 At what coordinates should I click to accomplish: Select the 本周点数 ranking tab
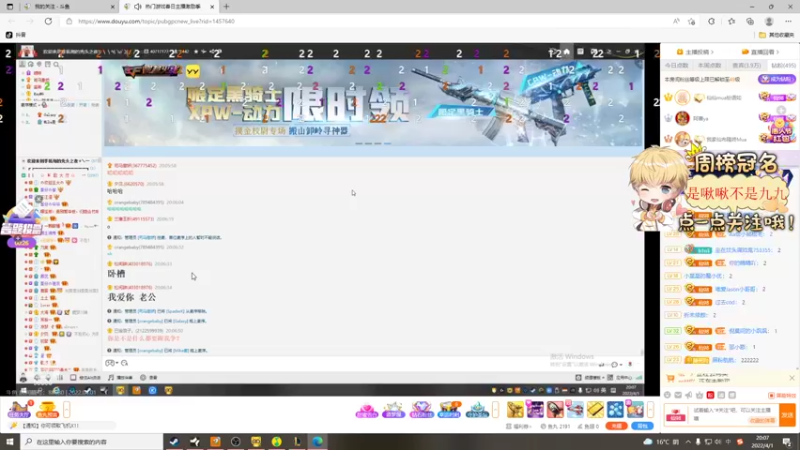[709, 65]
